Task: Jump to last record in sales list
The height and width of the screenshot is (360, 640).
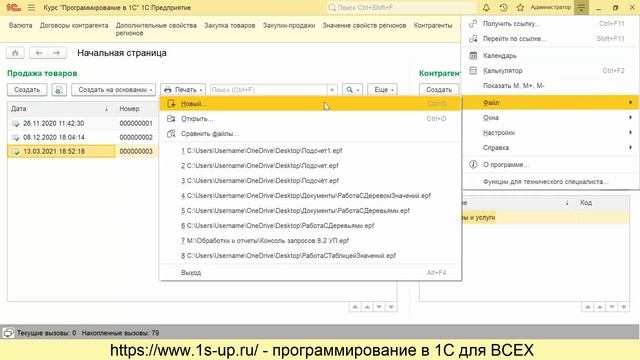Action: pos(391,307)
